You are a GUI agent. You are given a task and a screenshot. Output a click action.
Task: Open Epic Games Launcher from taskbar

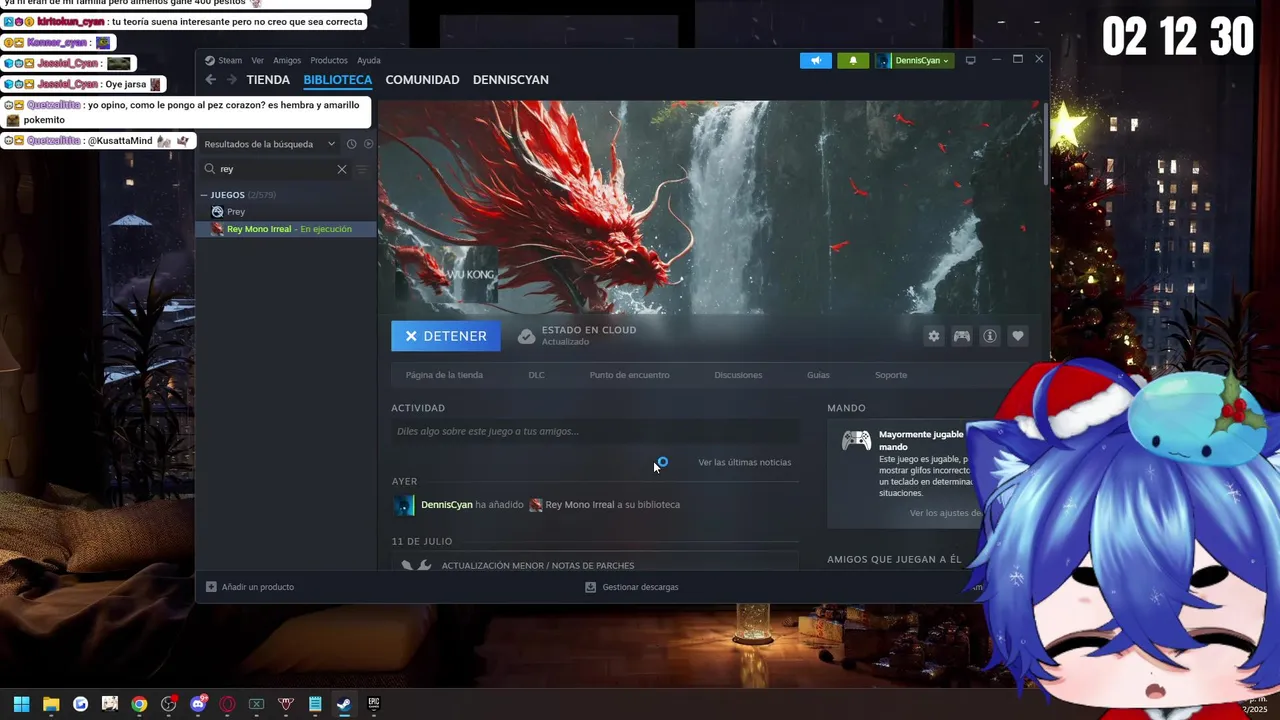[x=373, y=704]
